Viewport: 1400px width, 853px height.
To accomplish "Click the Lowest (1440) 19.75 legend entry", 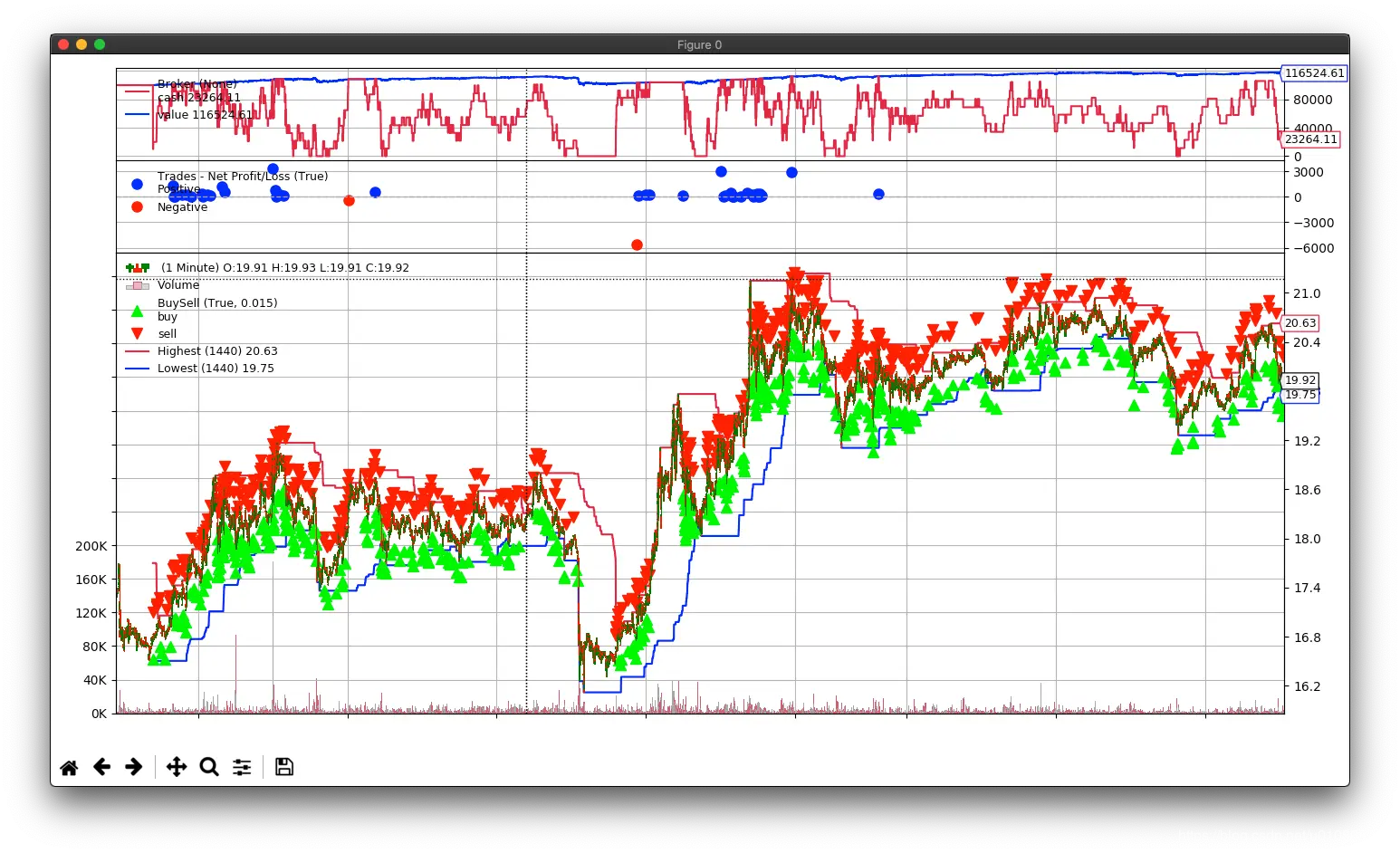I will coord(216,369).
